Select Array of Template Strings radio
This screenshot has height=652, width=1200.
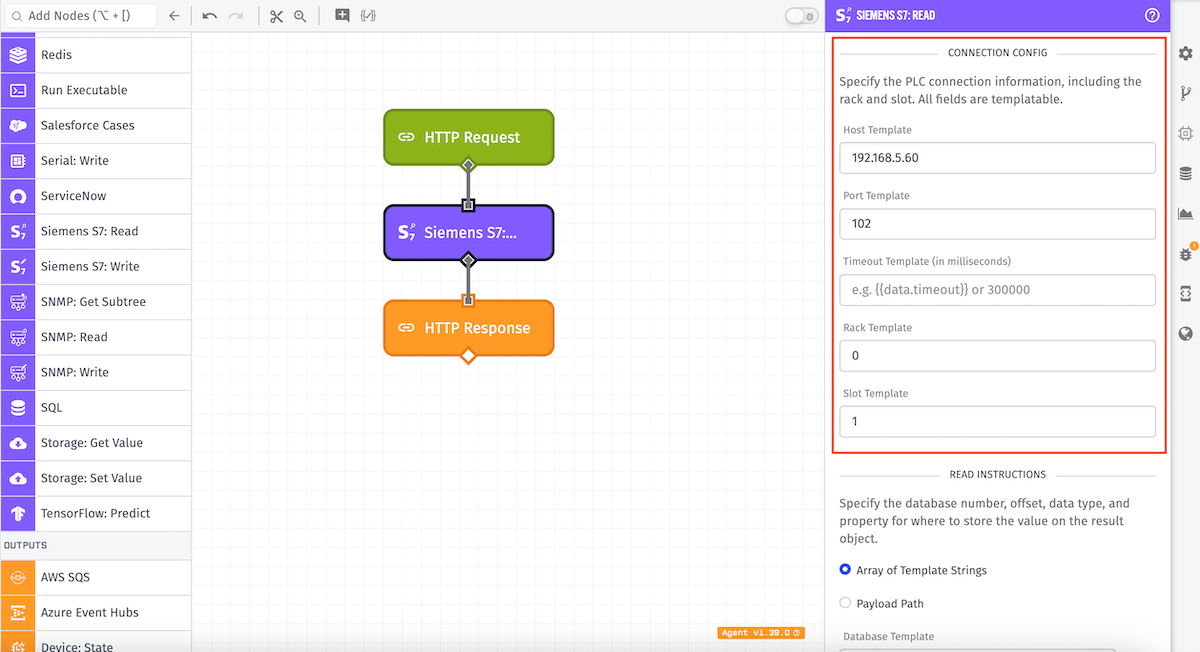click(x=845, y=570)
